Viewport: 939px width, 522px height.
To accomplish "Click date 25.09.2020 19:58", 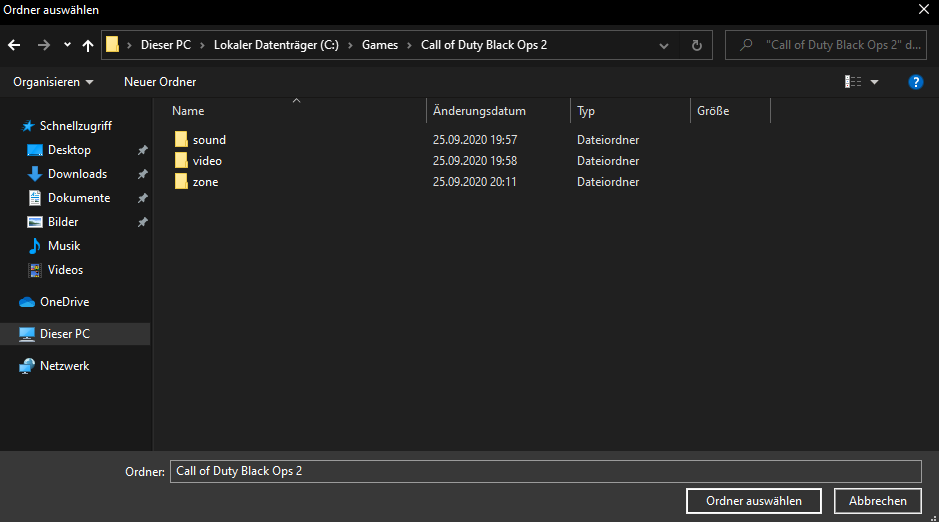I will pyautogui.click(x=475, y=160).
